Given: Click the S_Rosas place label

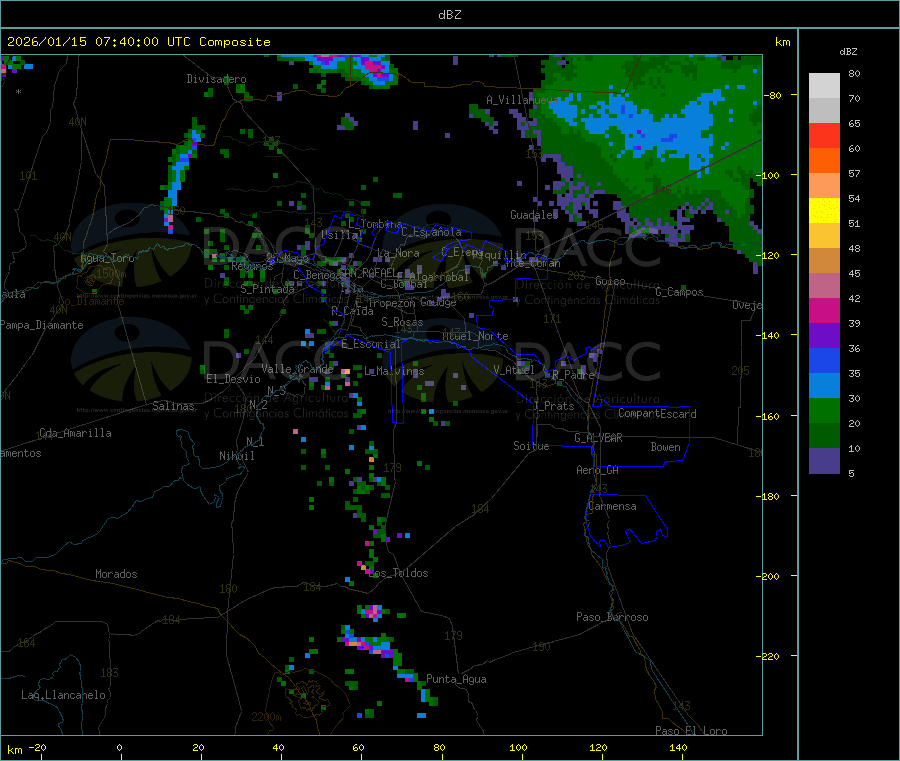Looking at the screenshot, I should [x=402, y=322].
